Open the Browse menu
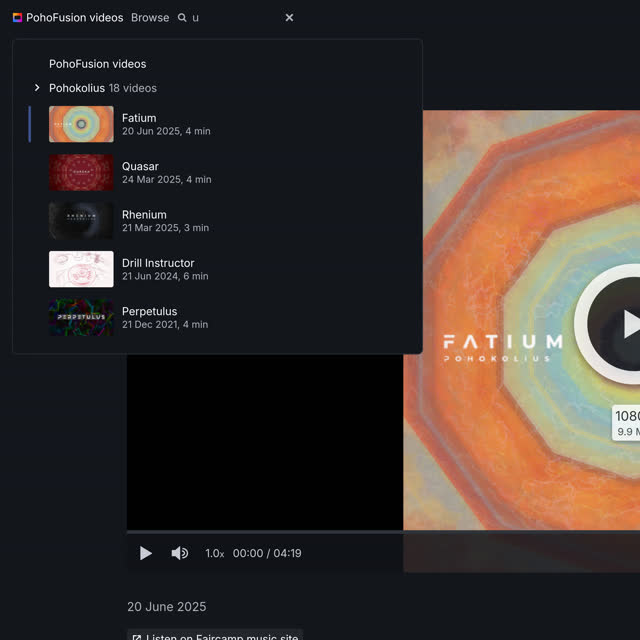This screenshot has width=640, height=640. click(x=150, y=18)
